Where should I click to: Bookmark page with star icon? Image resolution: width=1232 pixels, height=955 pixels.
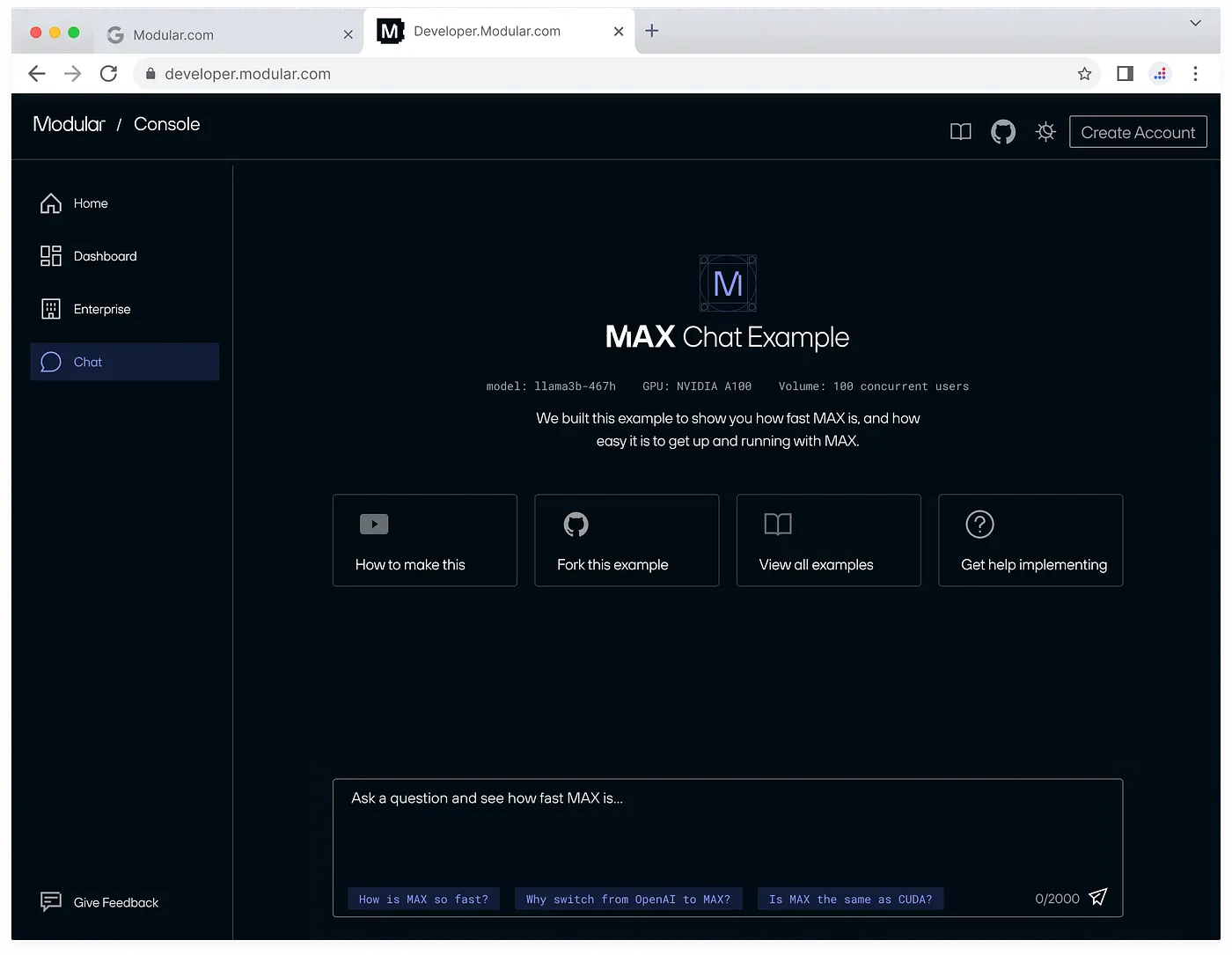tap(1084, 74)
